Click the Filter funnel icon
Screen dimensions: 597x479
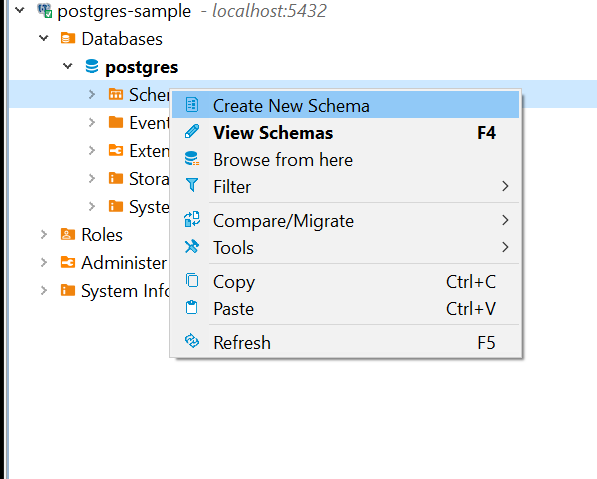click(192, 185)
